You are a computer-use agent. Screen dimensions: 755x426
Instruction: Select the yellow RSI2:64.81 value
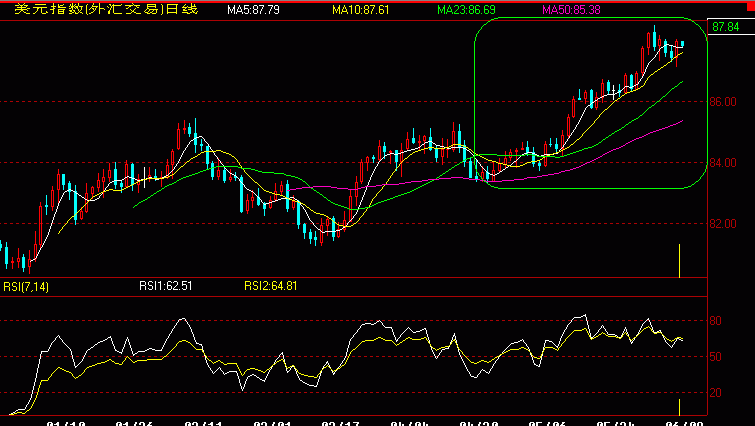pyautogui.click(x=271, y=286)
